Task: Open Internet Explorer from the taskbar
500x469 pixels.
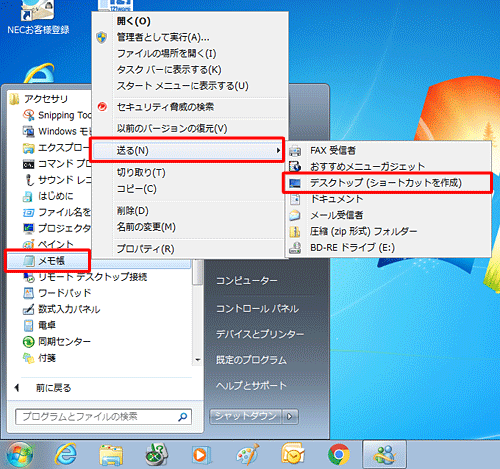Action: (66, 454)
